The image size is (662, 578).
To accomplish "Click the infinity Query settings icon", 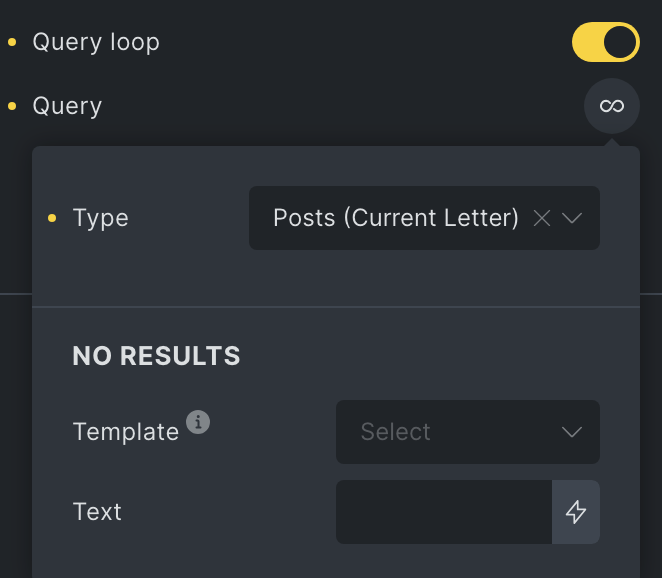I will point(612,106).
